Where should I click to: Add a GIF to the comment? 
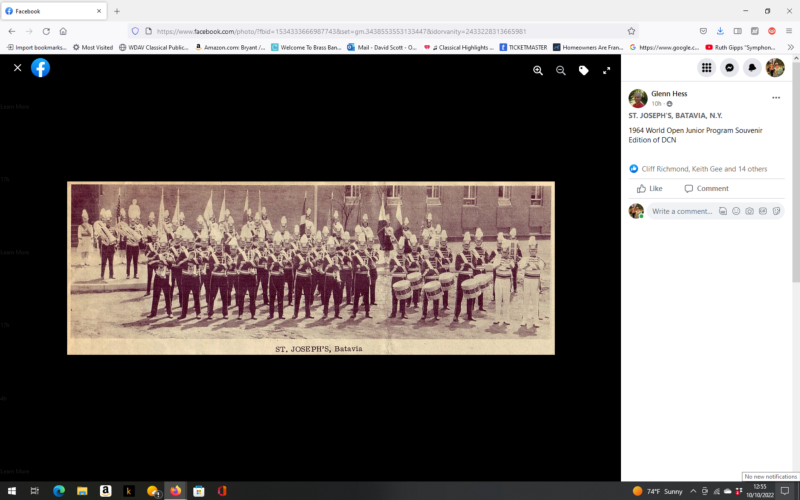[763, 211]
